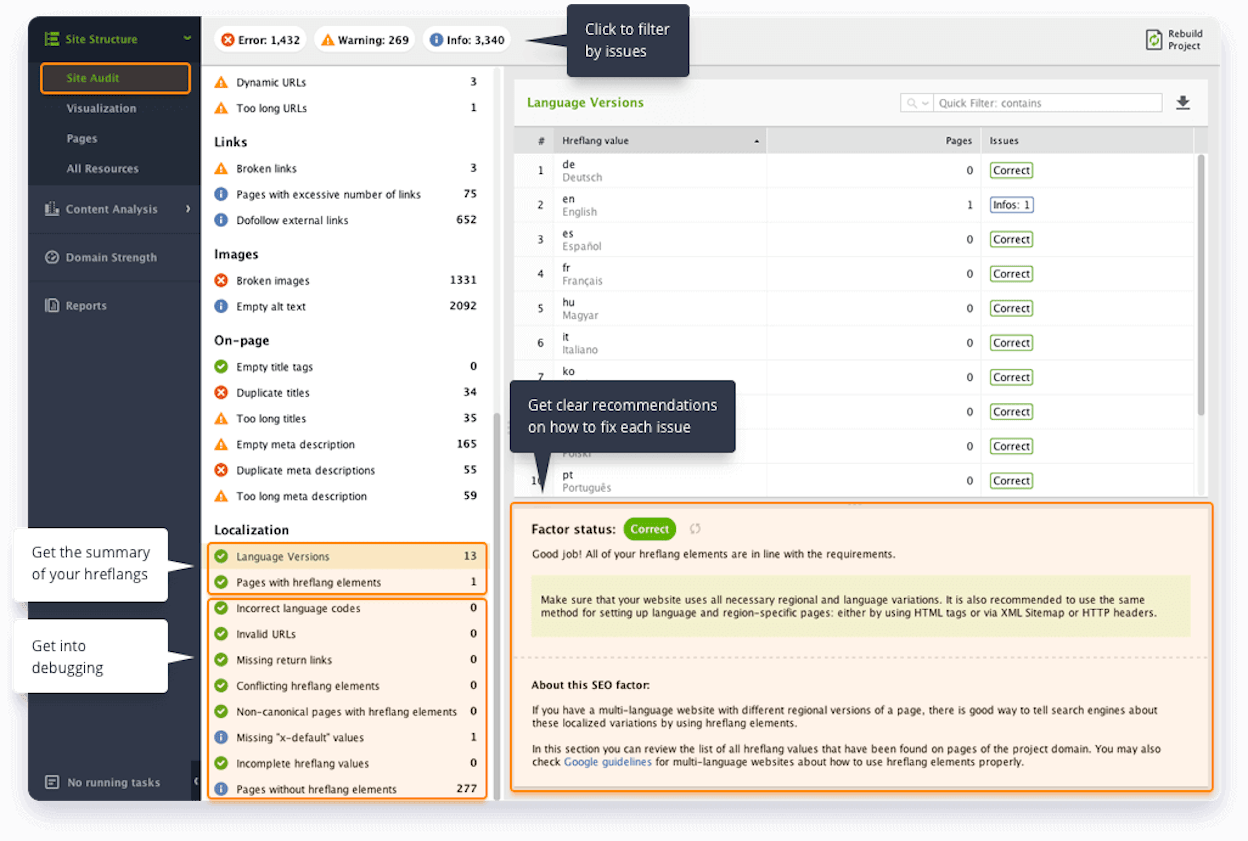Click the Reports sidebar icon
The image size is (1248, 841).
(52, 305)
